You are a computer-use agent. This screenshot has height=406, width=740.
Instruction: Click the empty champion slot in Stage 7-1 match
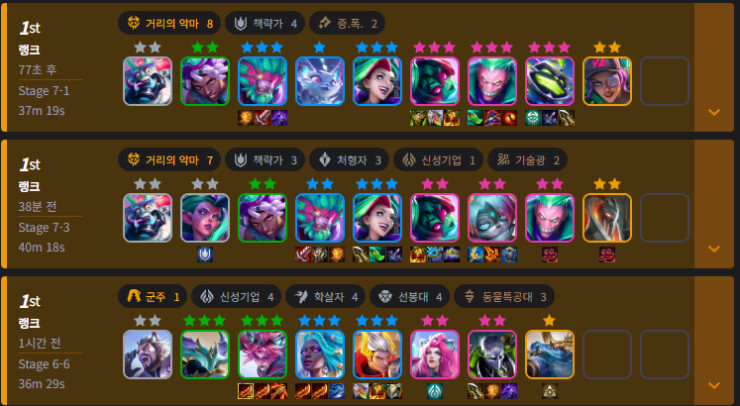pos(664,81)
